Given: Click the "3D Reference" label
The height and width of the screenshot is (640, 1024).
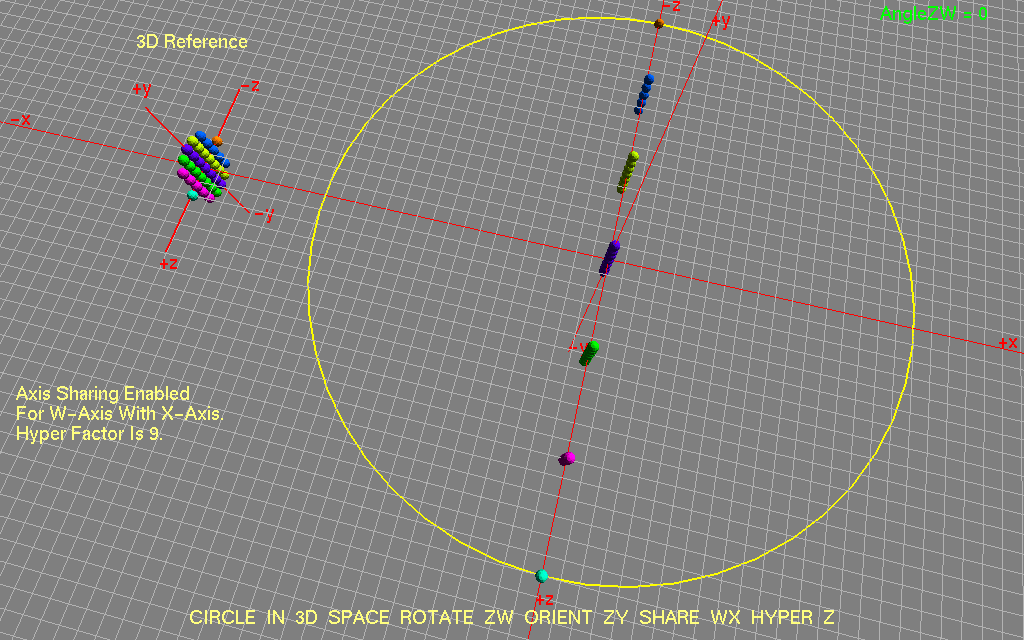Looking at the screenshot, I should [192, 42].
